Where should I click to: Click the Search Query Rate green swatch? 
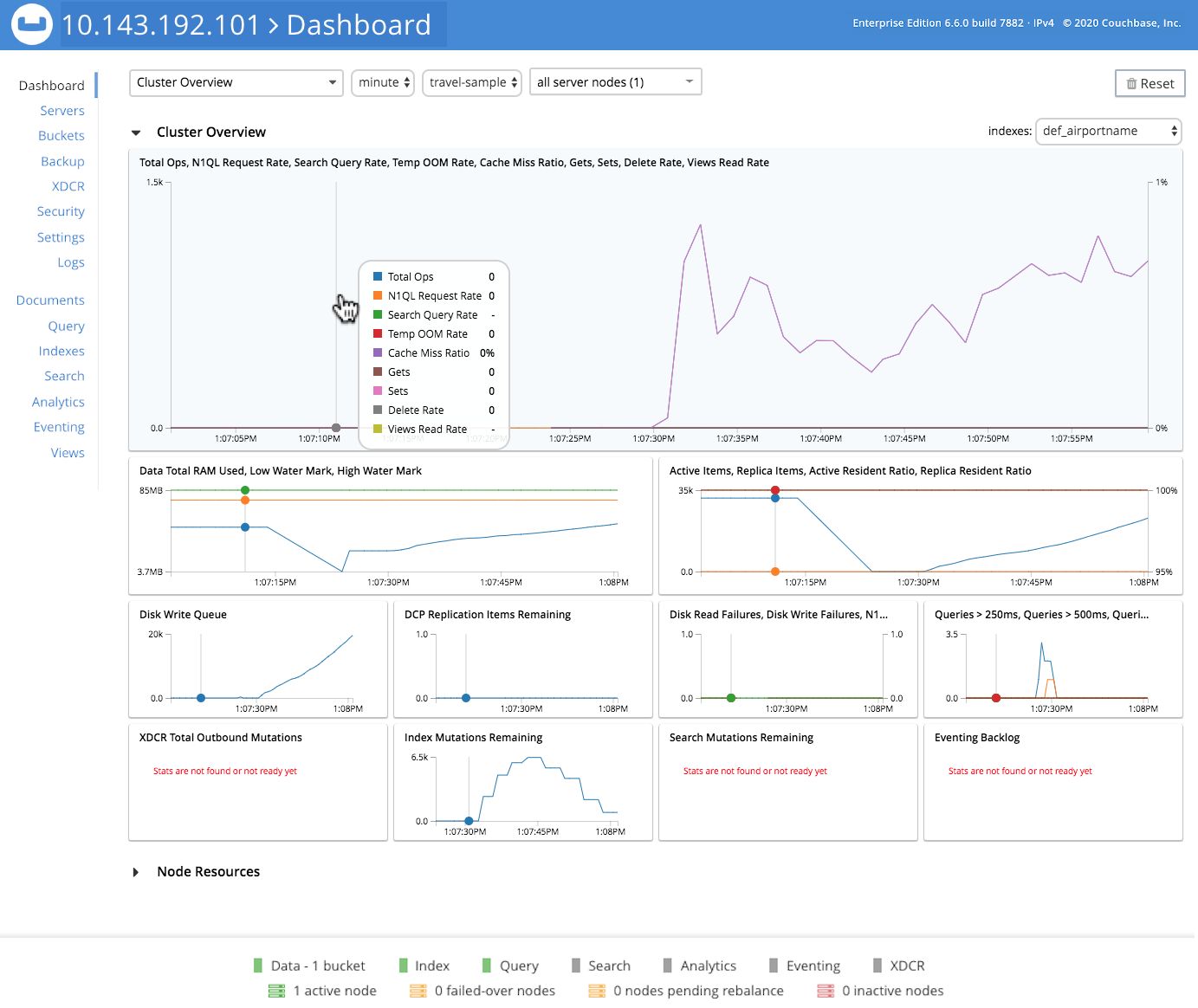pyautogui.click(x=378, y=314)
